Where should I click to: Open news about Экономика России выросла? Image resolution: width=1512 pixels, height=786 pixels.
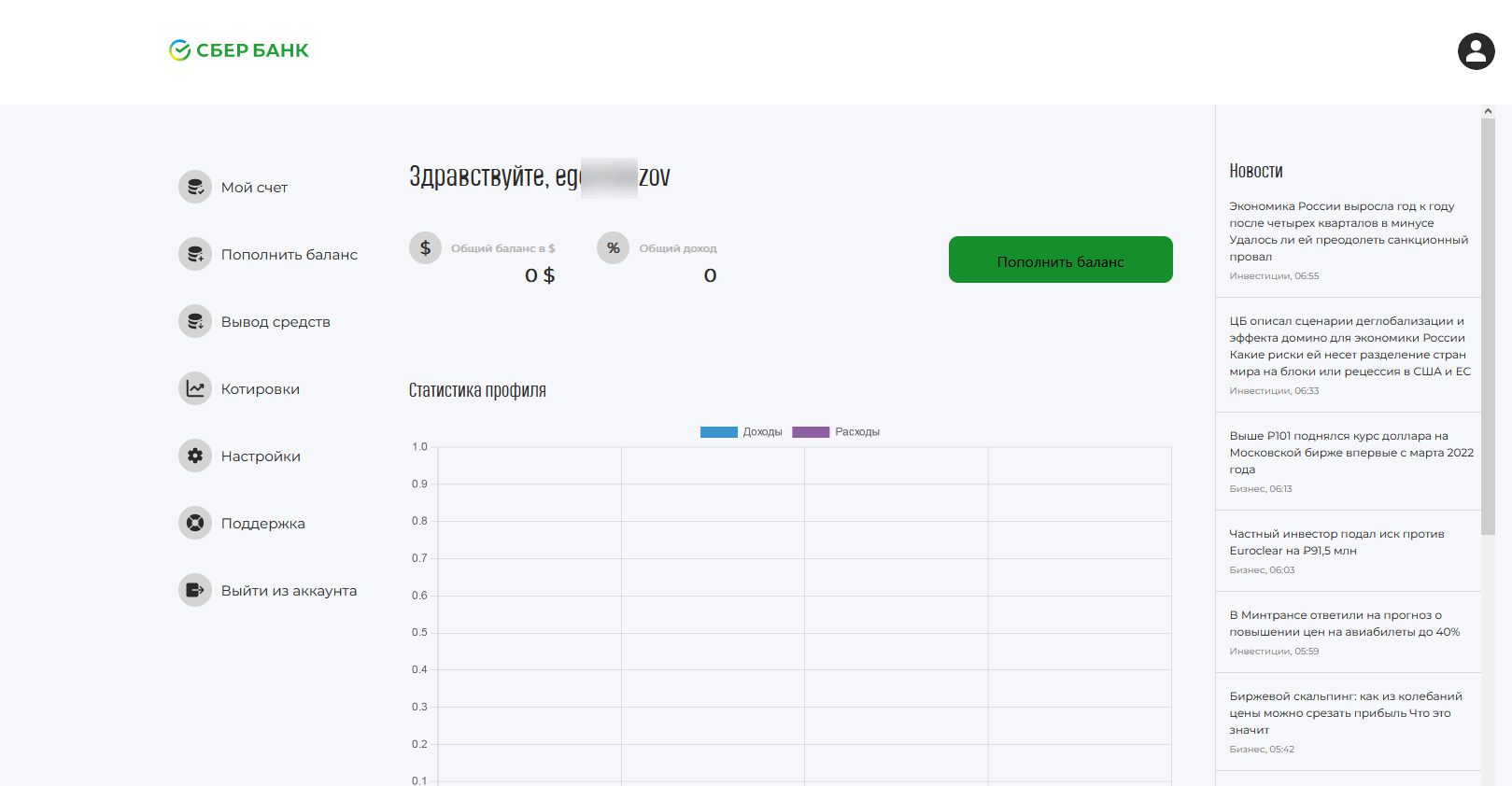1349,232
